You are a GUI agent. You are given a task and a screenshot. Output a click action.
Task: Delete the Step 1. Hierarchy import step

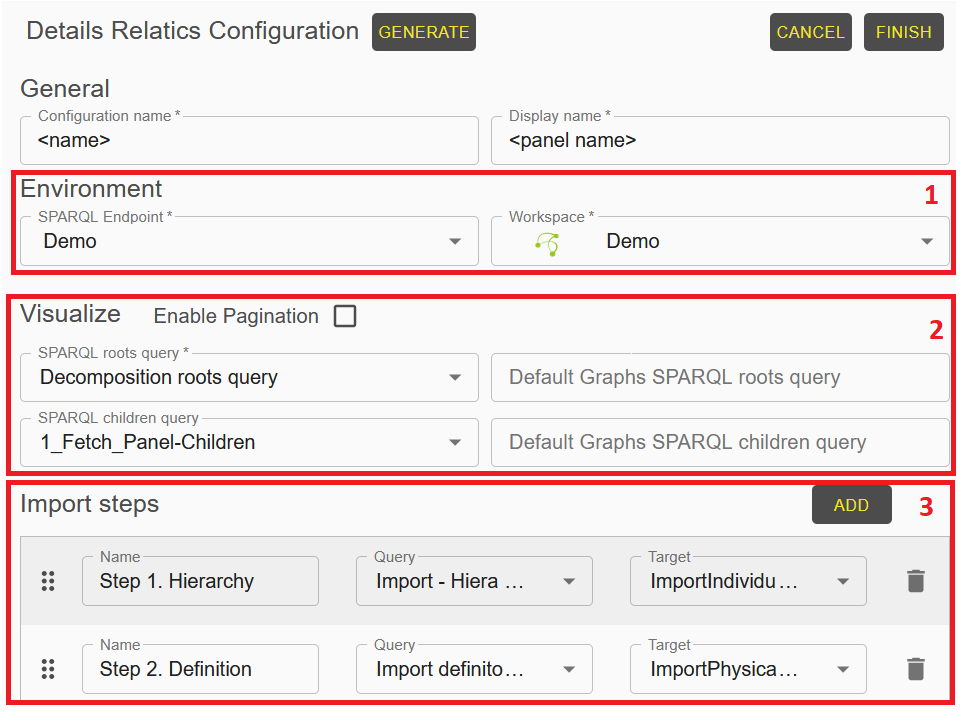click(915, 581)
